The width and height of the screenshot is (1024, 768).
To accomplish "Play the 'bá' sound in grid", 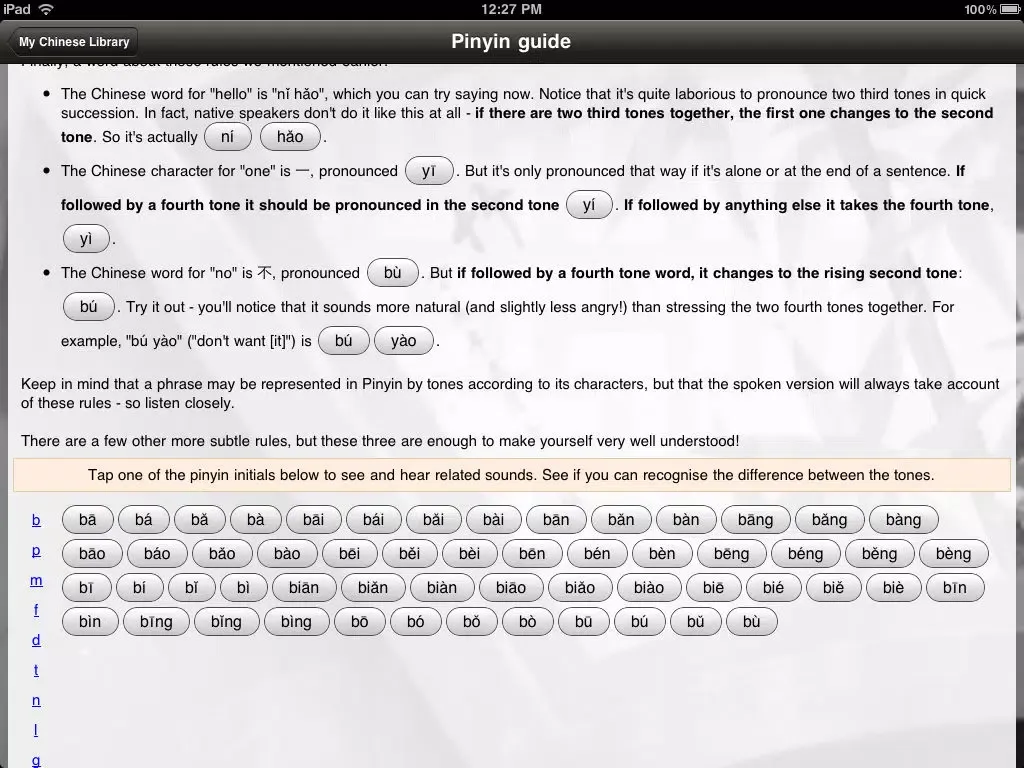I will [144, 519].
